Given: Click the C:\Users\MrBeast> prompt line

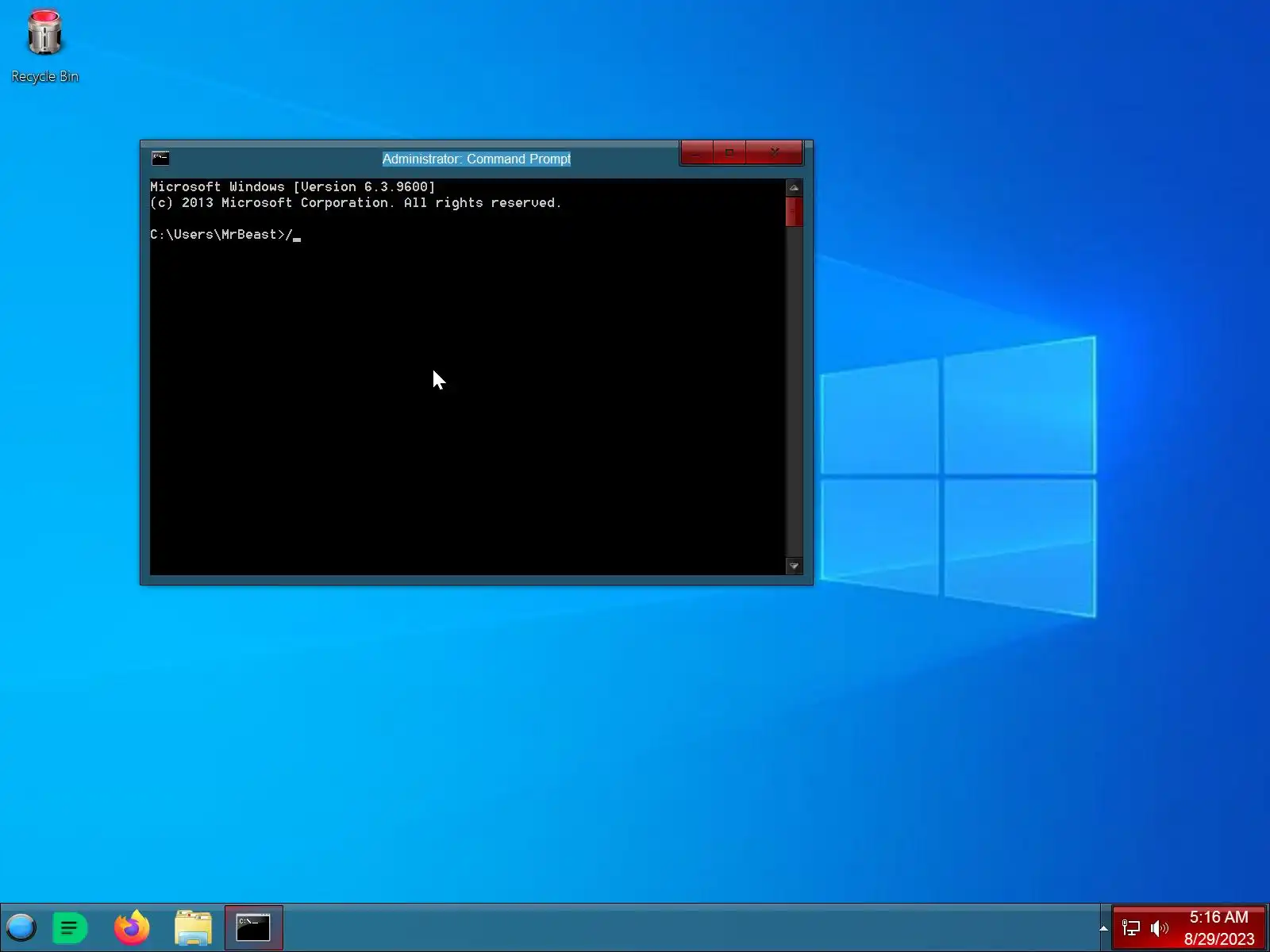Looking at the screenshot, I should click(x=225, y=235).
